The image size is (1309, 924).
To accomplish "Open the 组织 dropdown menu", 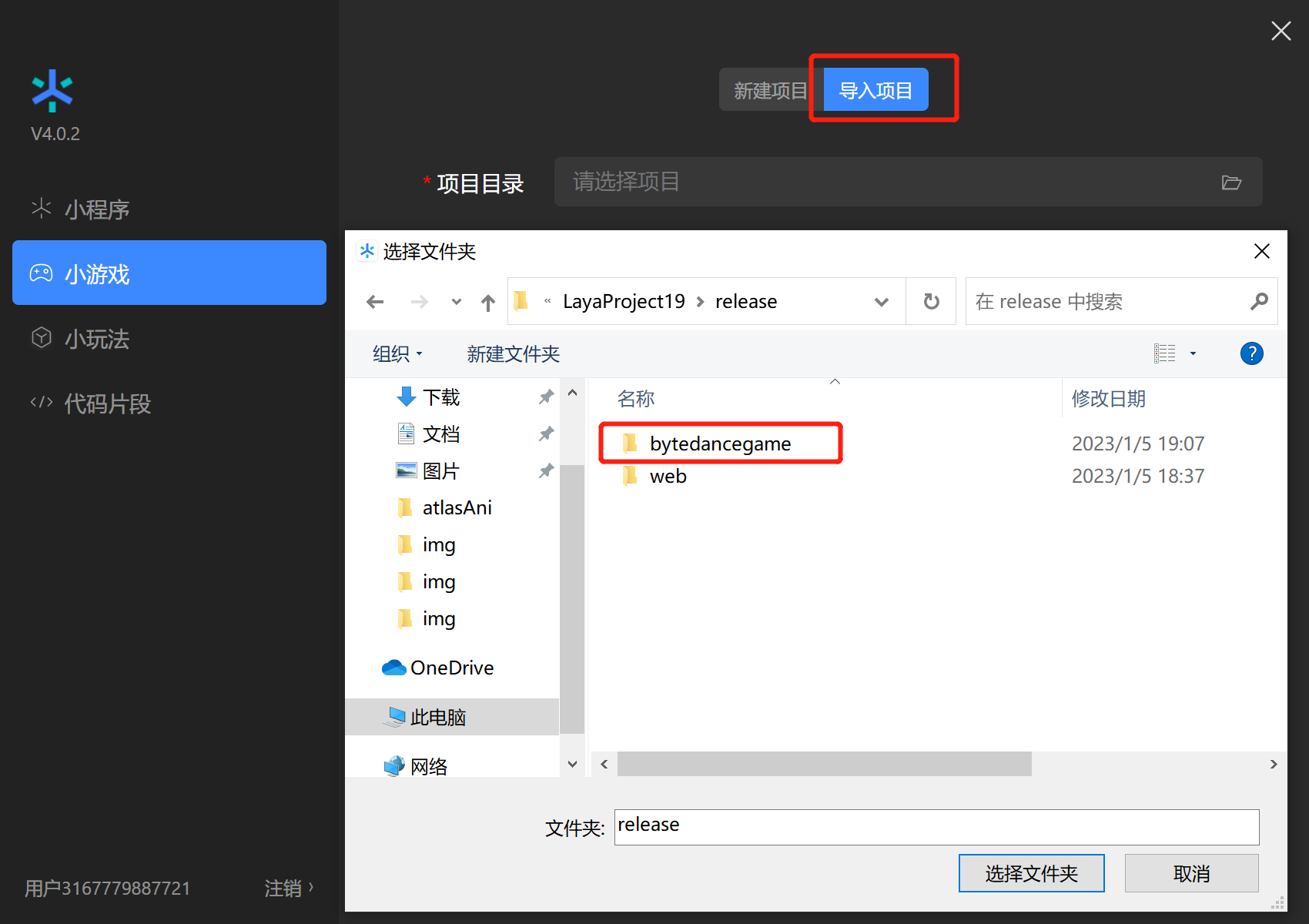I will (397, 353).
